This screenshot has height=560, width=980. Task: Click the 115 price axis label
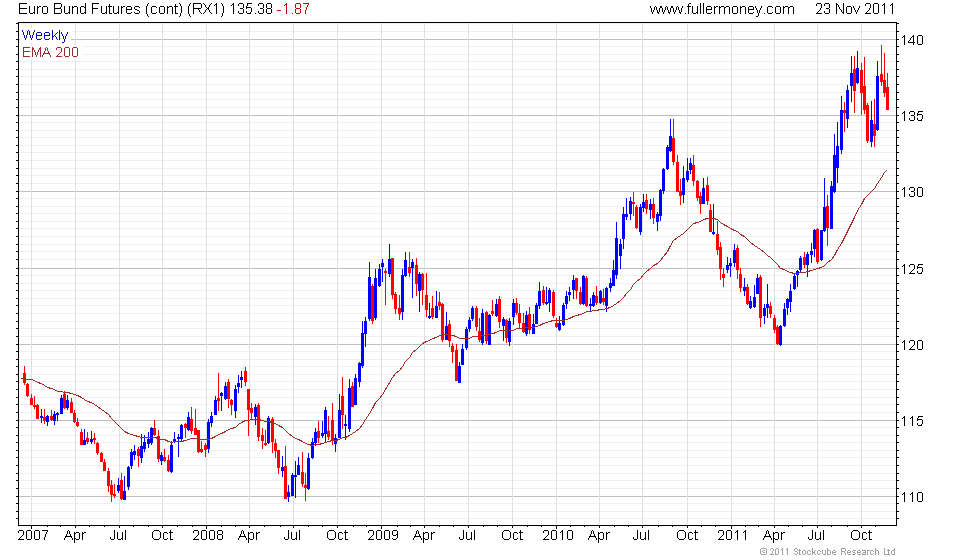[916, 421]
